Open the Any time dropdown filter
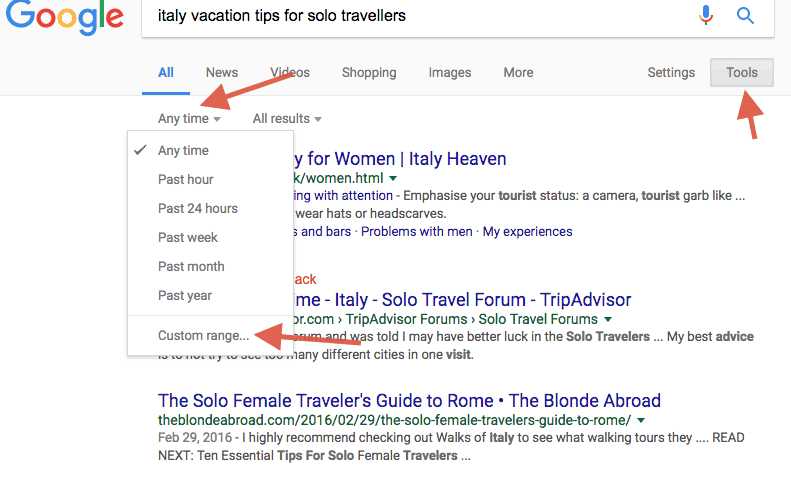791x483 pixels. click(x=189, y=119)
